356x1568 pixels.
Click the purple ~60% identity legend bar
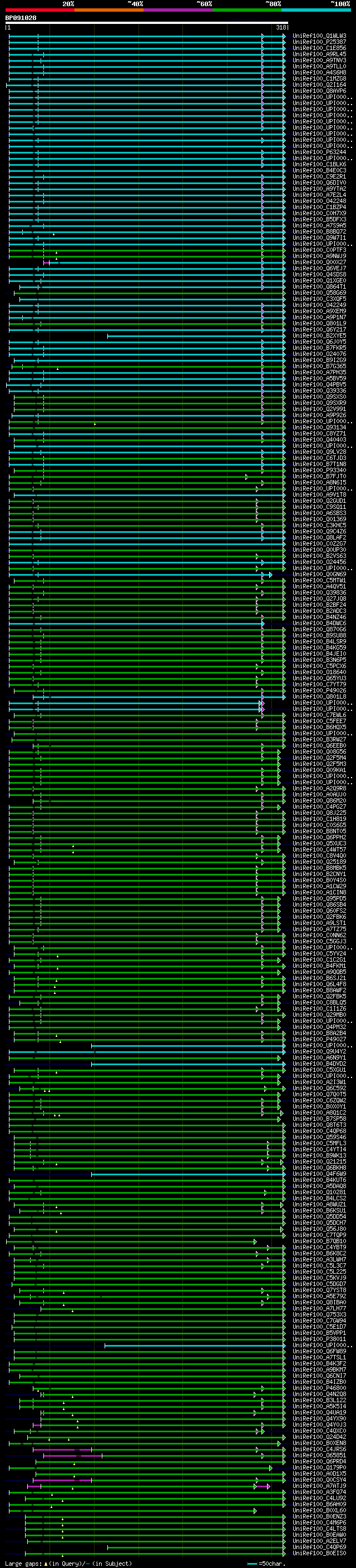coord(177,10)
